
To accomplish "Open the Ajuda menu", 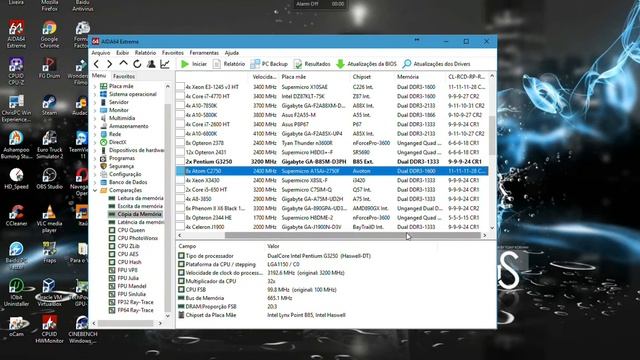I will 231,53.
